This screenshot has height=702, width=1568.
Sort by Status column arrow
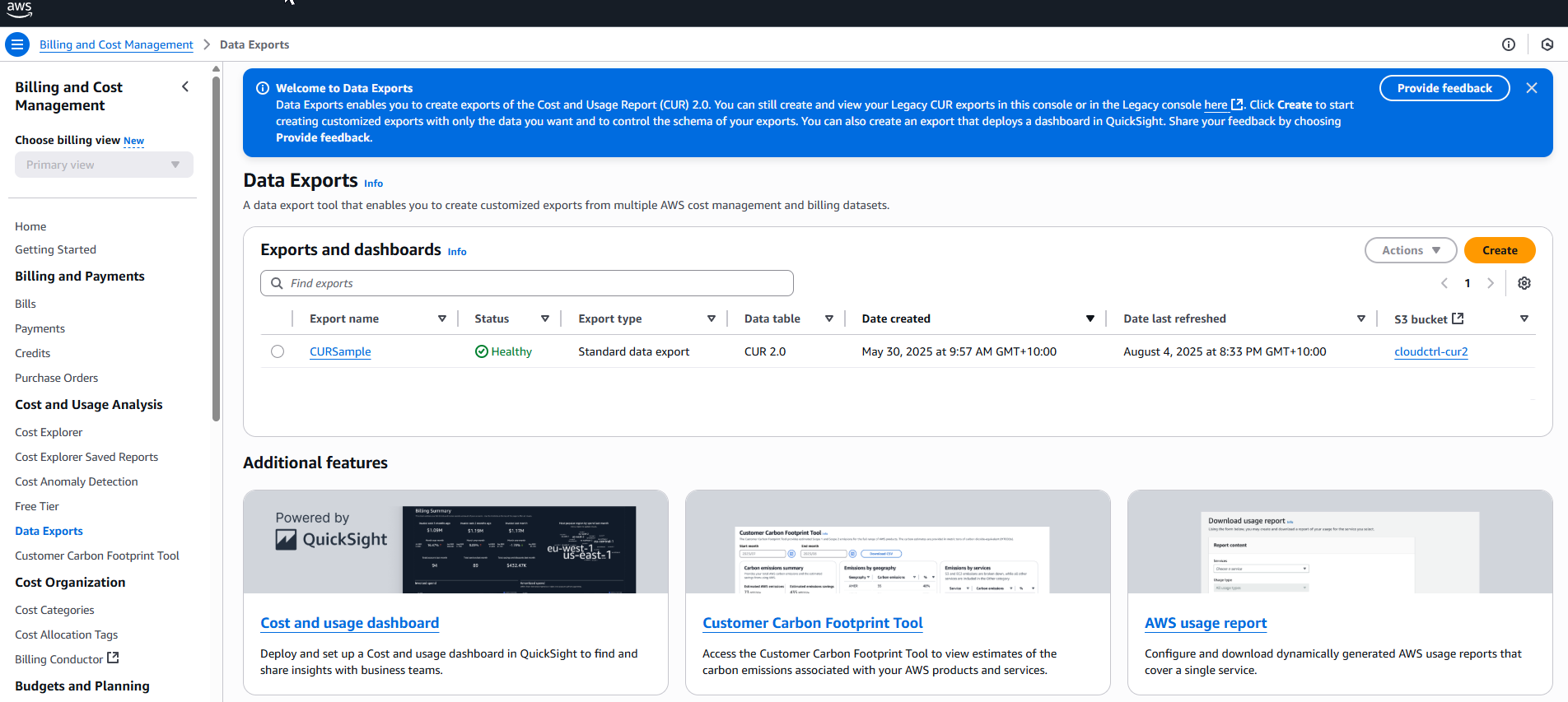pyautogui.click(x=545, y=318)
